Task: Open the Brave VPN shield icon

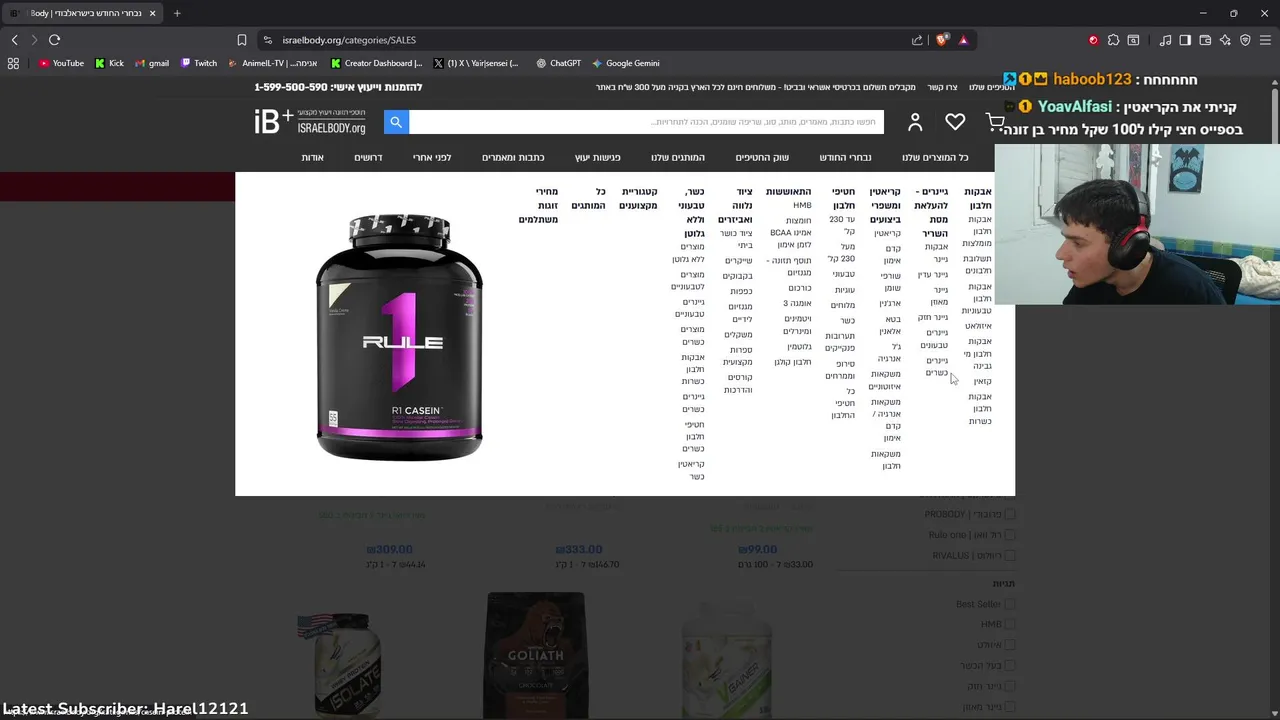Action: pos(1245,40)
